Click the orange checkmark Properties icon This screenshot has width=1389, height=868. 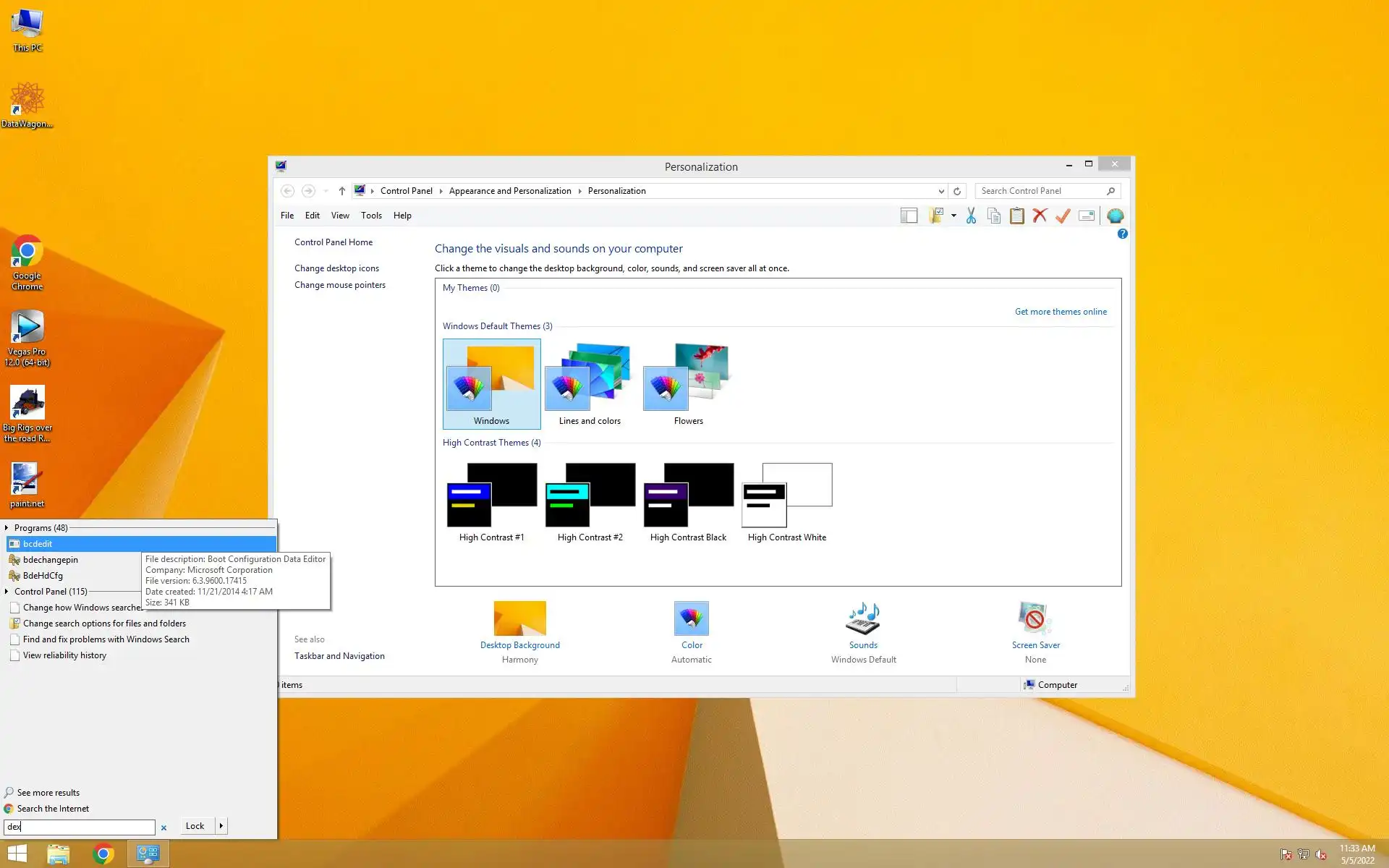click(1063, 216)
